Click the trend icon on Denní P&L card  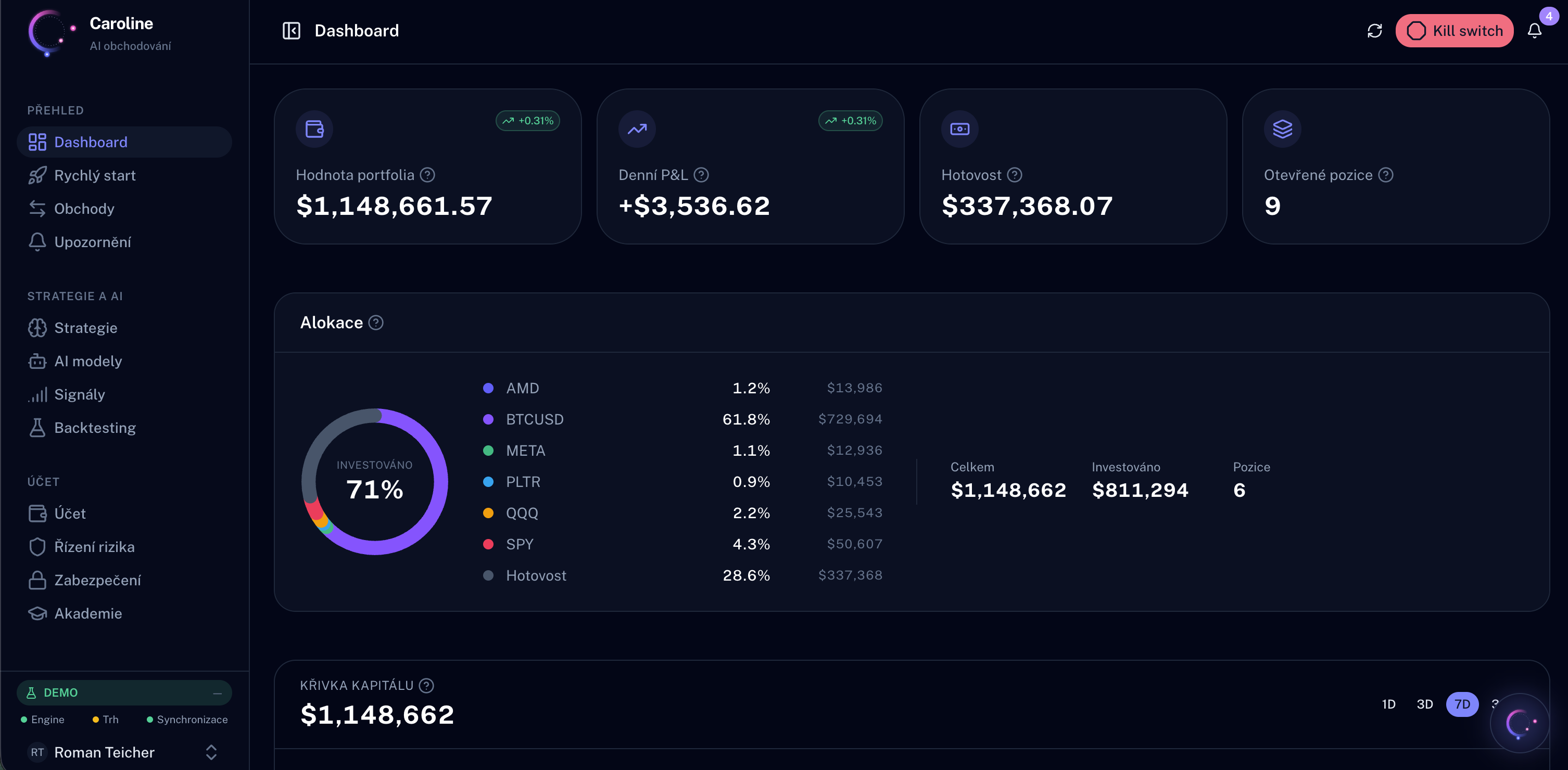[637, 129]
